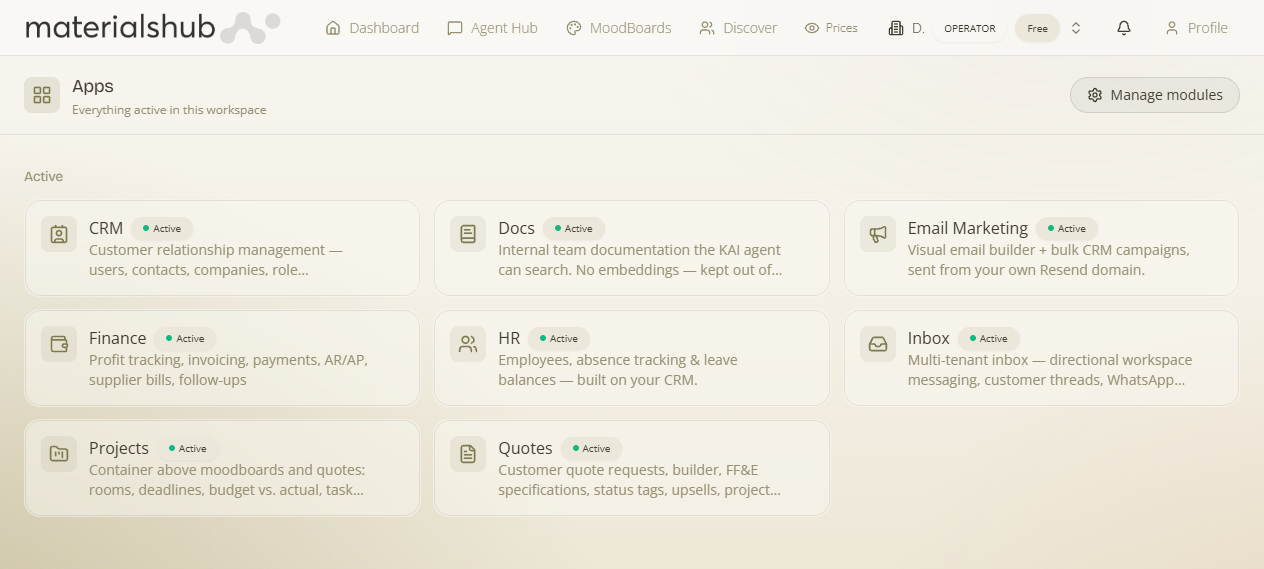Image resolution: width=1264 pixels, height=569 pixels.
Task: Click "Everything active in this workspace" subtitle
Action: point(169,110)
